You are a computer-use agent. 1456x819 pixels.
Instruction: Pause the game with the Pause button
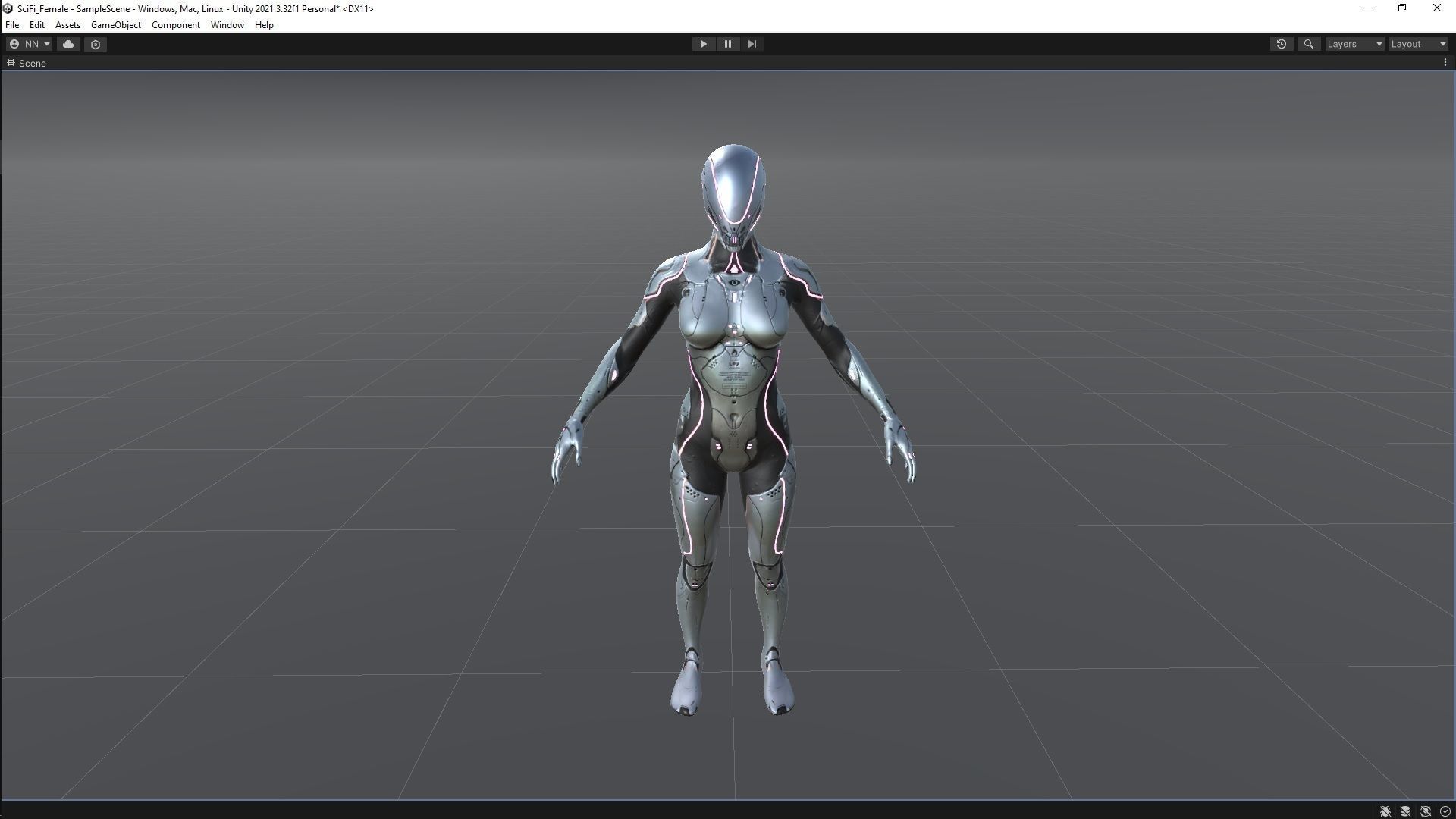(728, 44)
